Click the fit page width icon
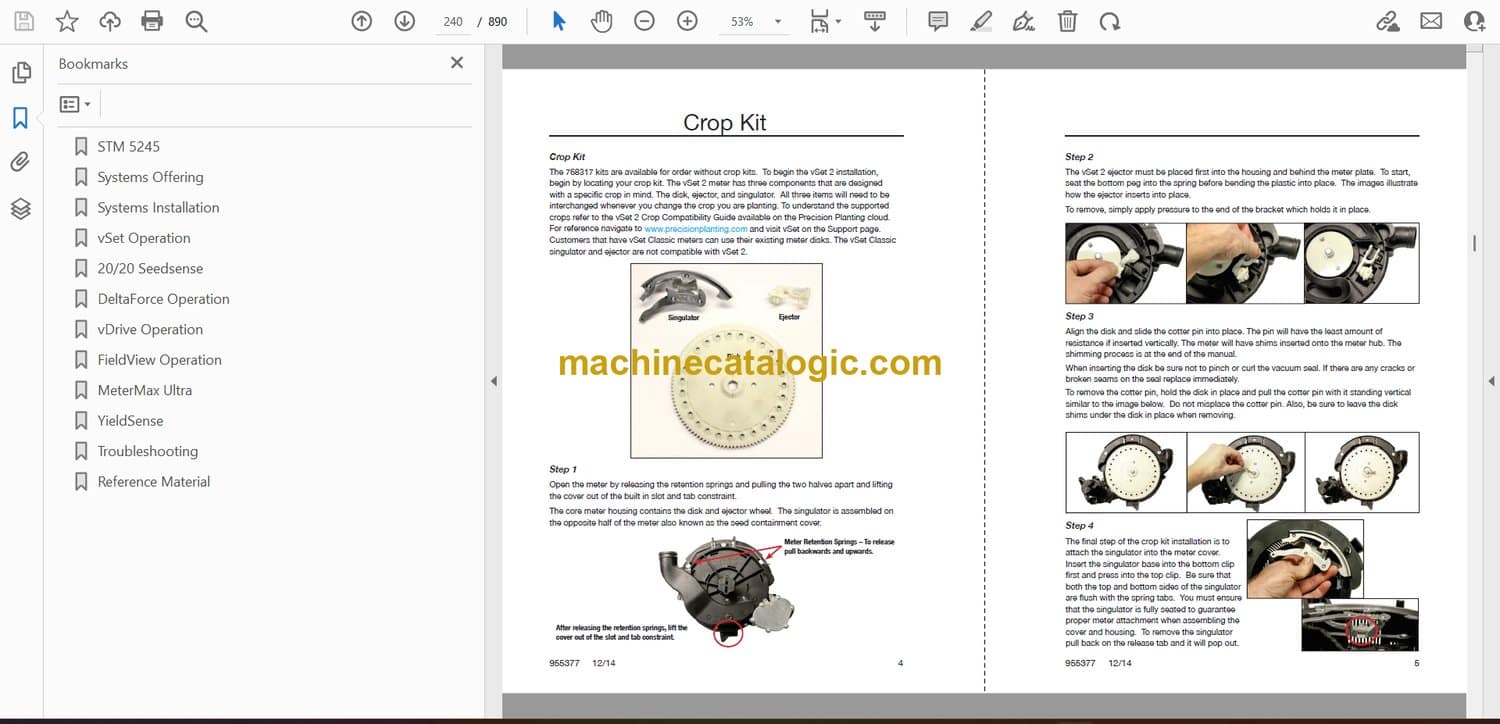1500x724 pixels. 820,21
